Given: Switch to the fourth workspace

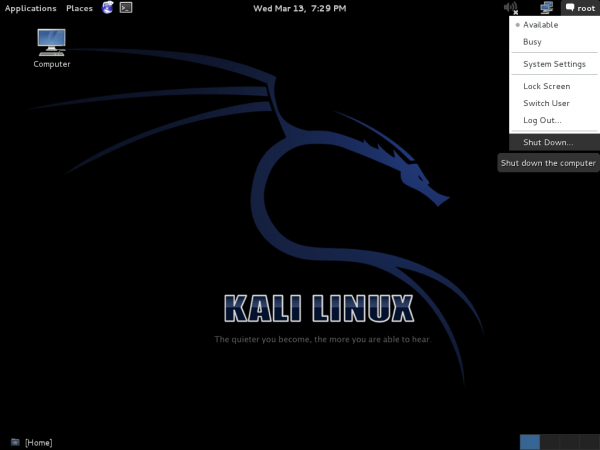Looking at the screenshot, I should (x=590, y=442).
